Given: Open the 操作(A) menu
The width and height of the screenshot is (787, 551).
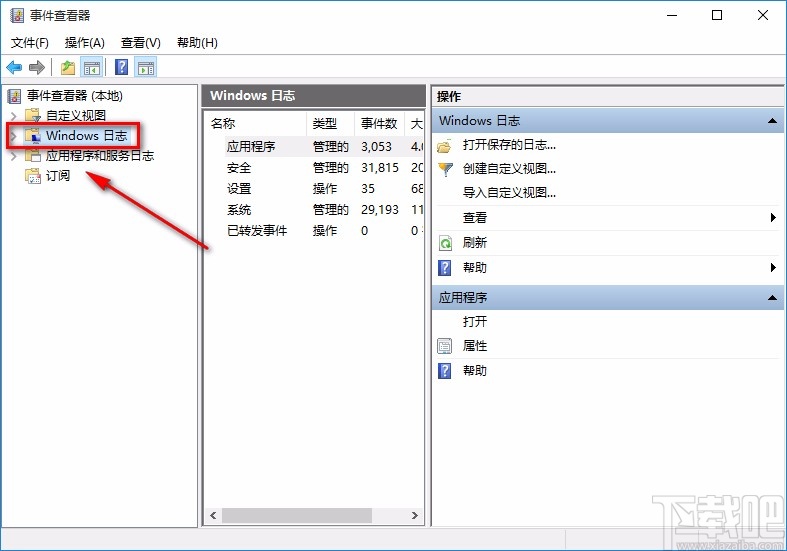Looking at the screenshot, I should pos(85,43).
